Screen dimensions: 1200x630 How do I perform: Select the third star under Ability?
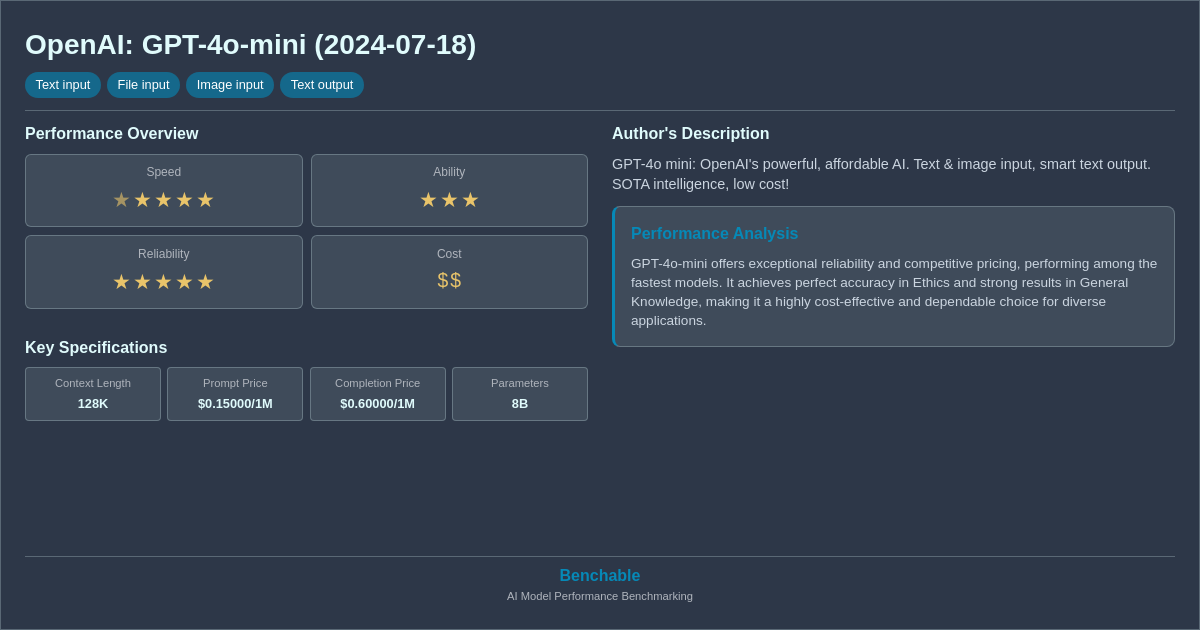[x=470, y=199]
